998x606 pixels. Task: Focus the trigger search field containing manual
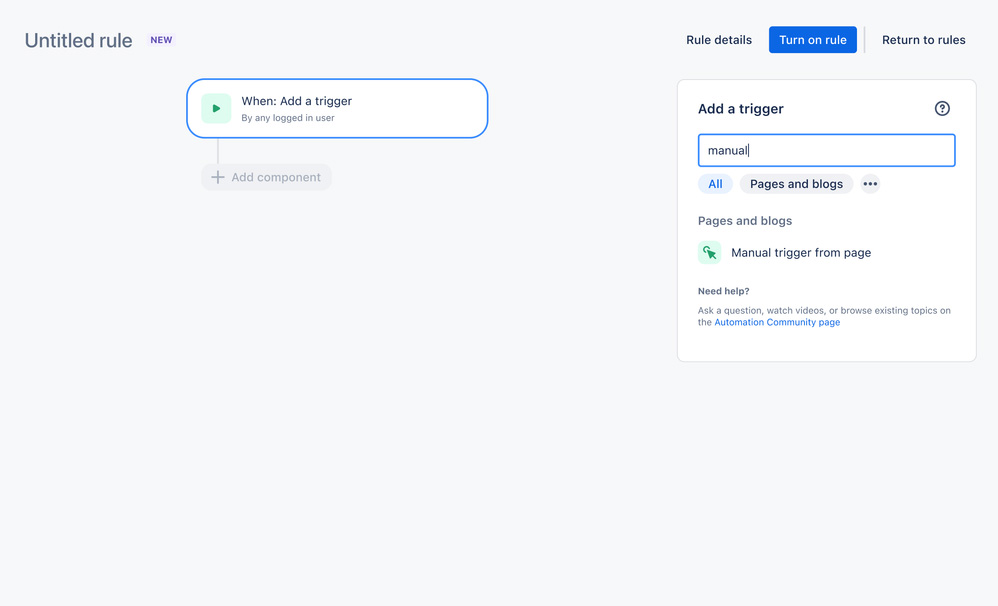826,150
